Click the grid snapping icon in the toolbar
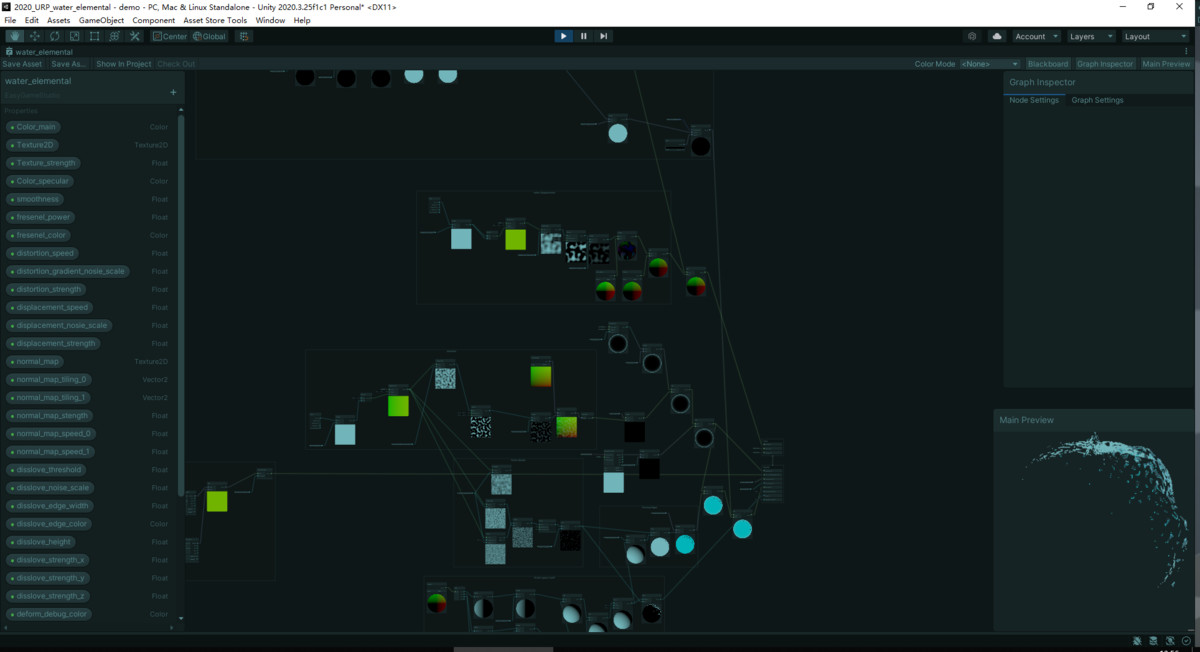The height and width of the screenshot is (652, 1200). tap(243, 35)
